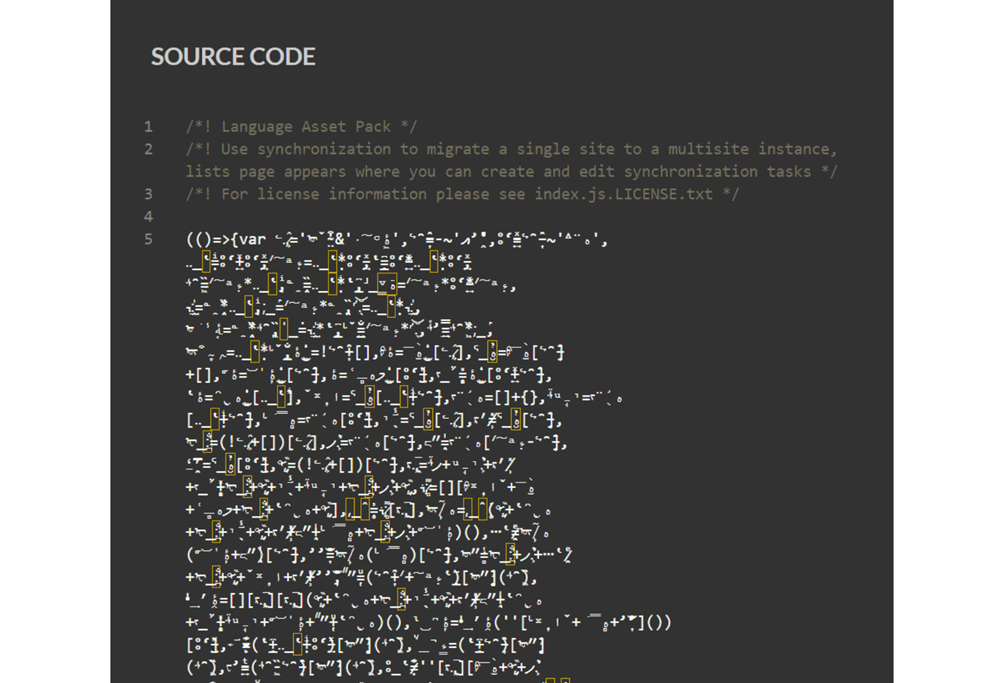
Task: Click the 'var' keyword on line 5
Action: pos(253,239)
